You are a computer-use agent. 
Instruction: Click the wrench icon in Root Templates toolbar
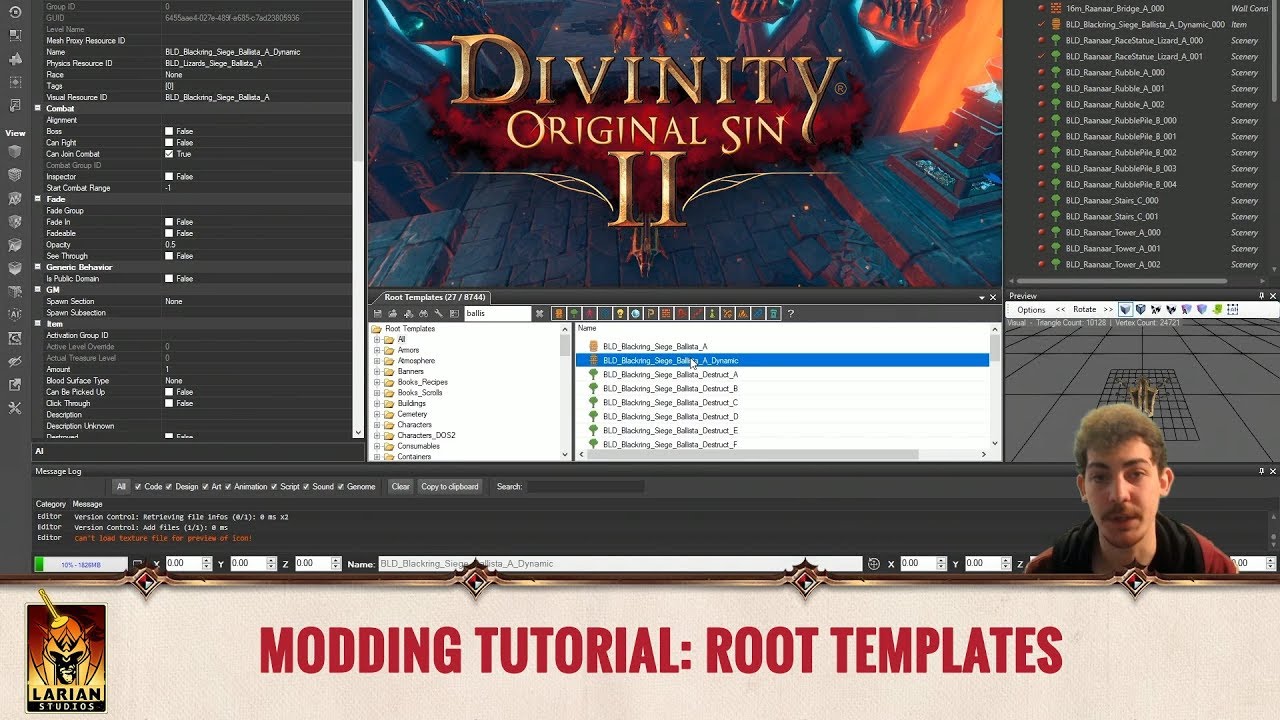pyautogui.click(x=439, y=314)
